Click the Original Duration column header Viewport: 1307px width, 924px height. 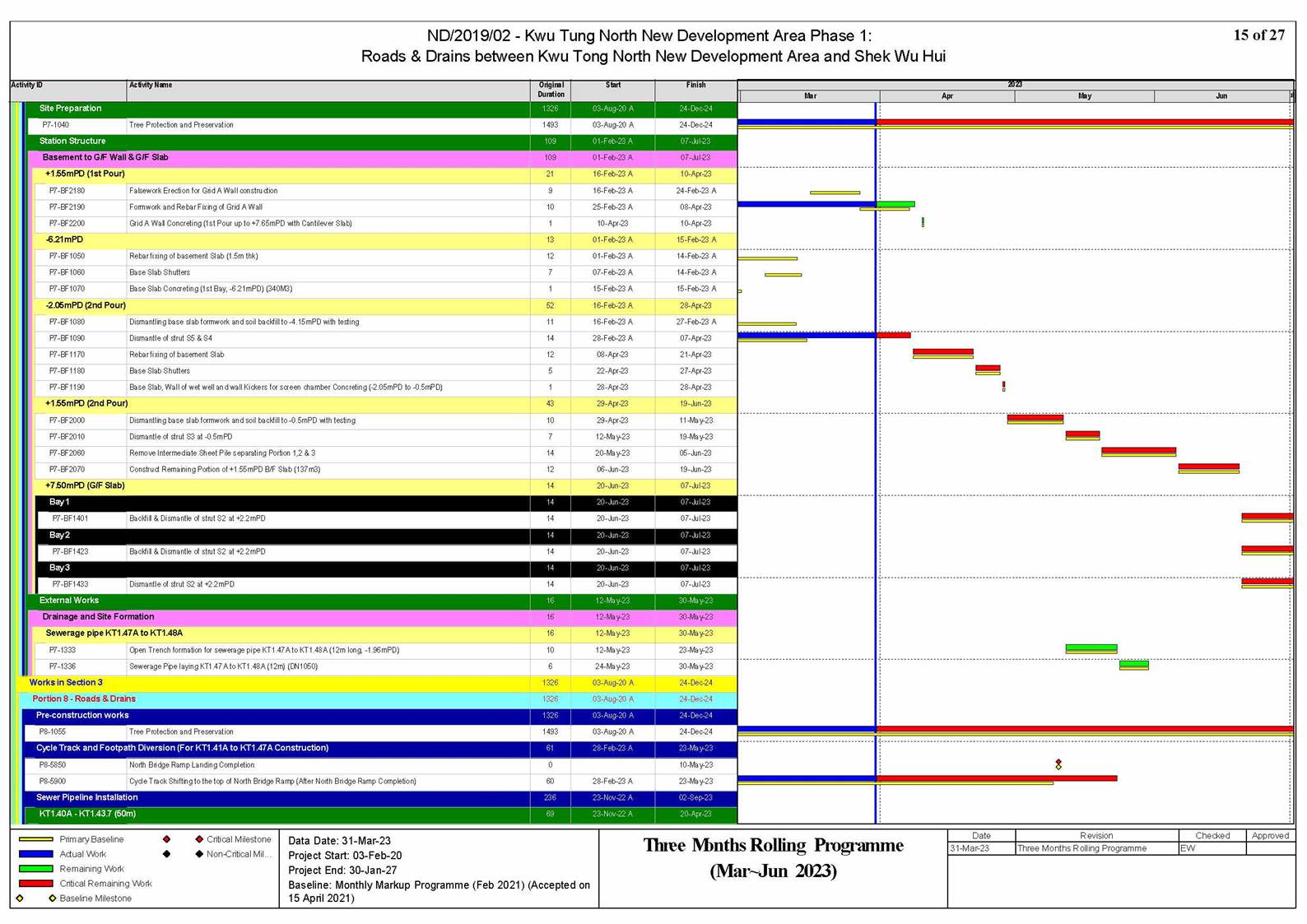[x=551, y=90]
